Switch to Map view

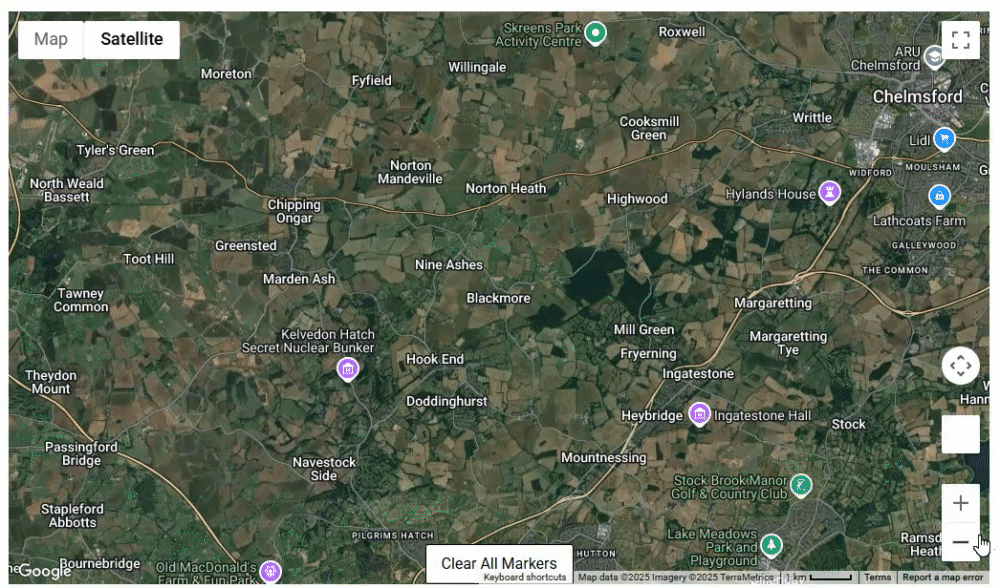50,40
